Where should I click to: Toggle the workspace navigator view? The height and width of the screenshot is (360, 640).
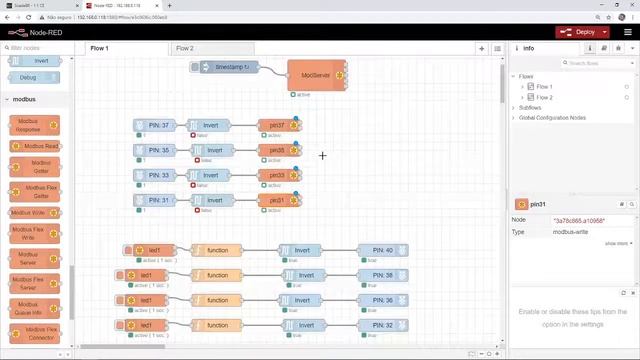coord(471,354)
